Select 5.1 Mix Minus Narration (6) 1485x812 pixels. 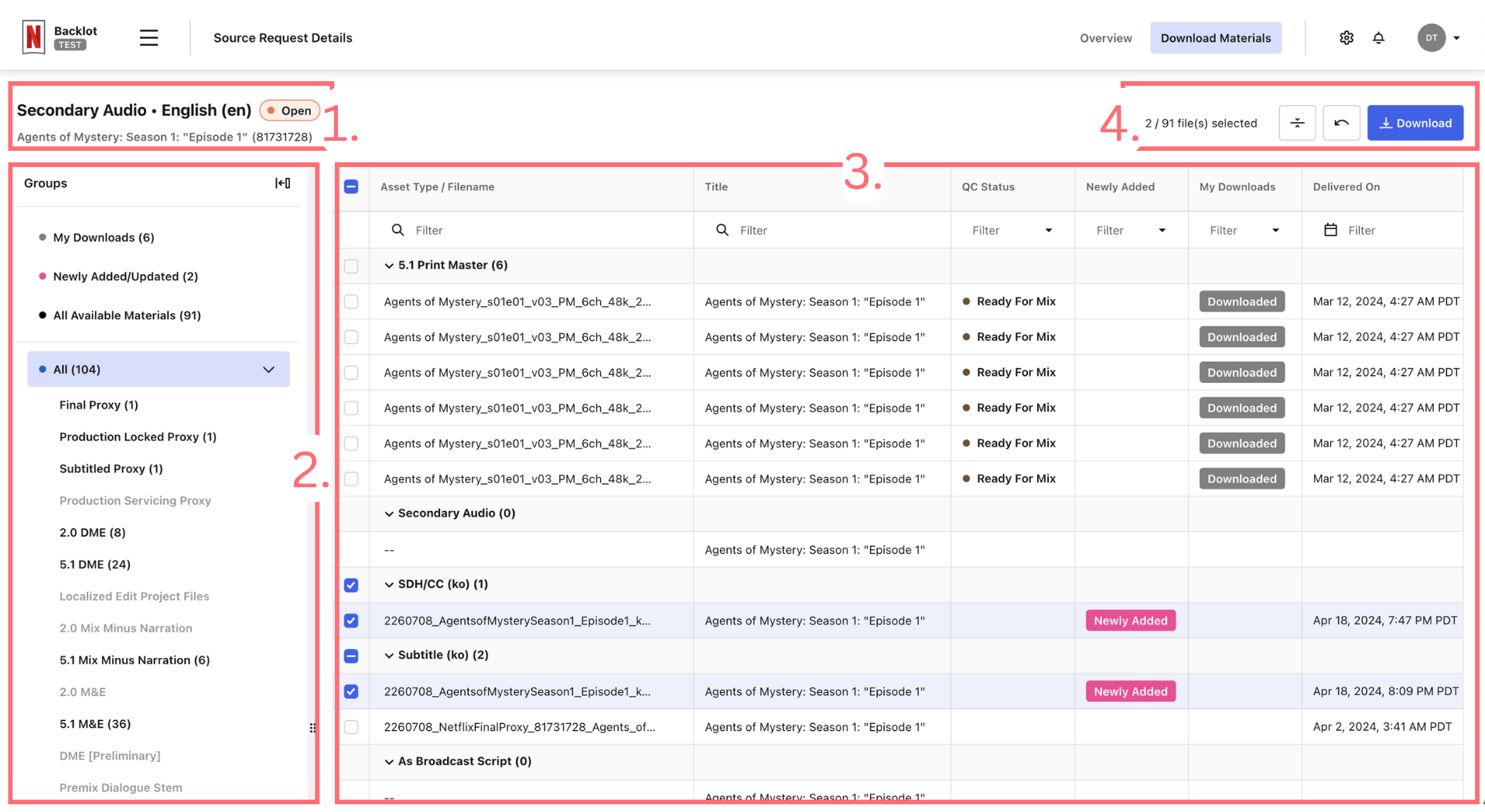pyautogui.click(x=135, y=660)
